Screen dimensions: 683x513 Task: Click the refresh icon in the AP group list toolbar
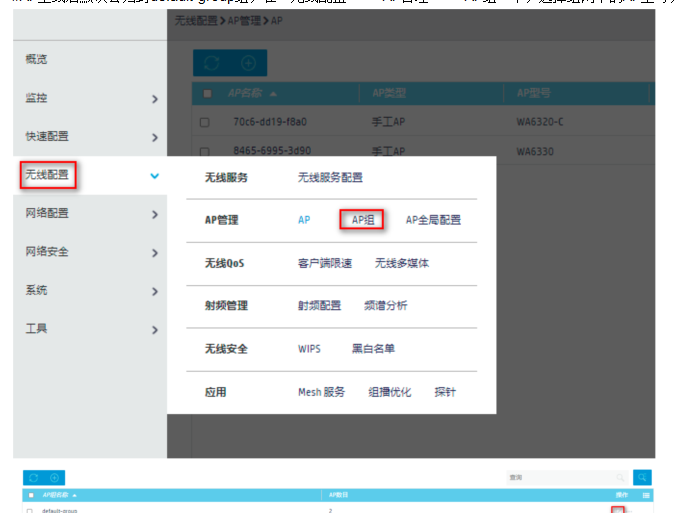point(34,478)
